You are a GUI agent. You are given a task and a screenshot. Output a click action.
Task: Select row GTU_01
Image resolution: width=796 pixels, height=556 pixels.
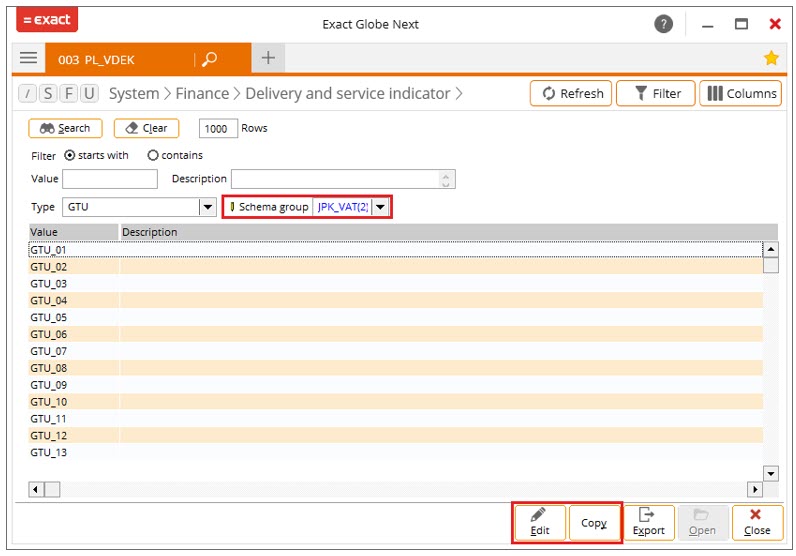(x=395, y=250)
